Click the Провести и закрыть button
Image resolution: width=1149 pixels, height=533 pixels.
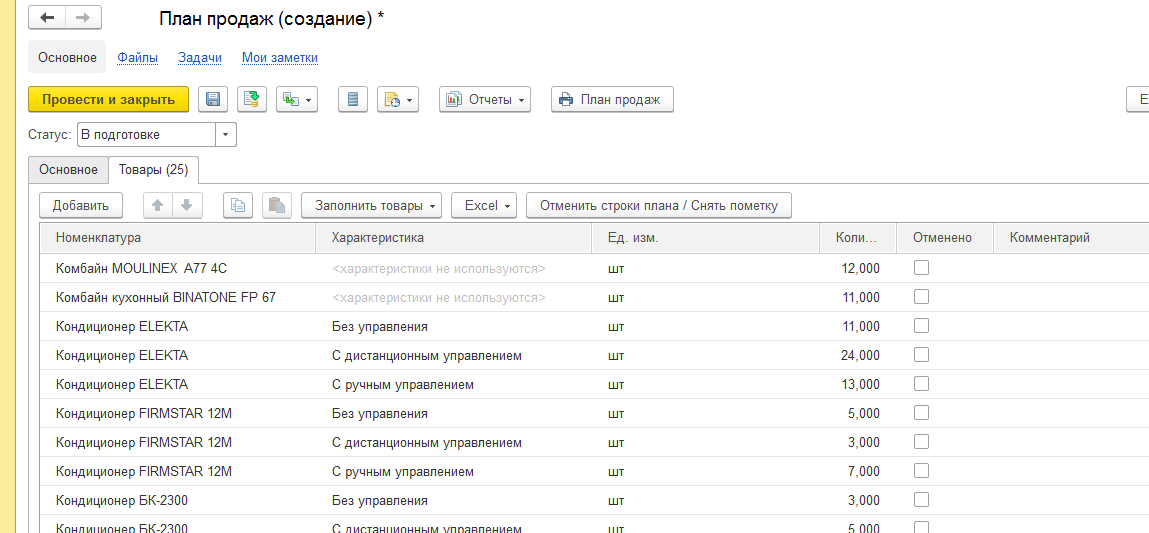pyautogui.click(x=108, y=99)
